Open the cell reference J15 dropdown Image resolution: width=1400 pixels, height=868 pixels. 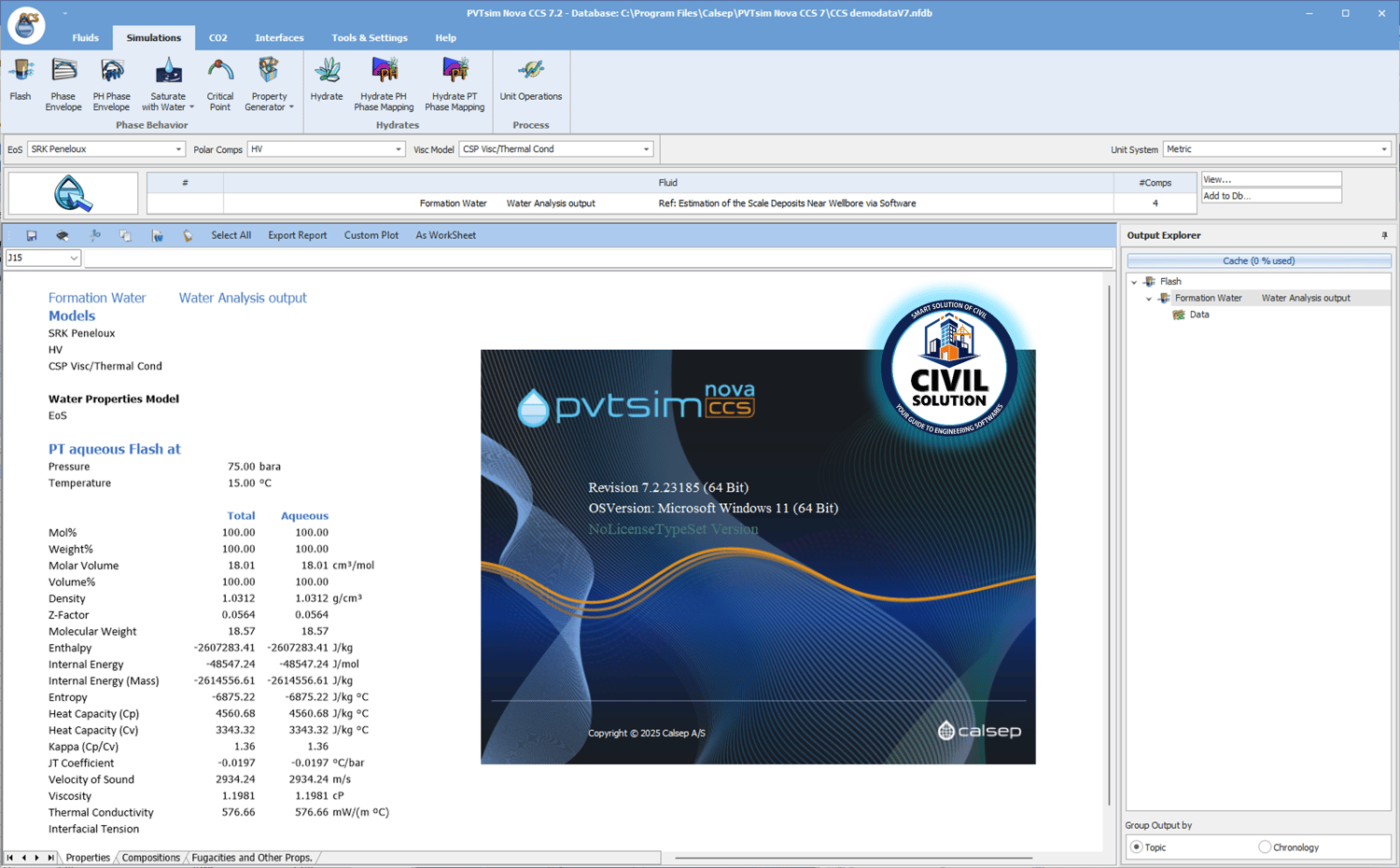tap(74, 259)
